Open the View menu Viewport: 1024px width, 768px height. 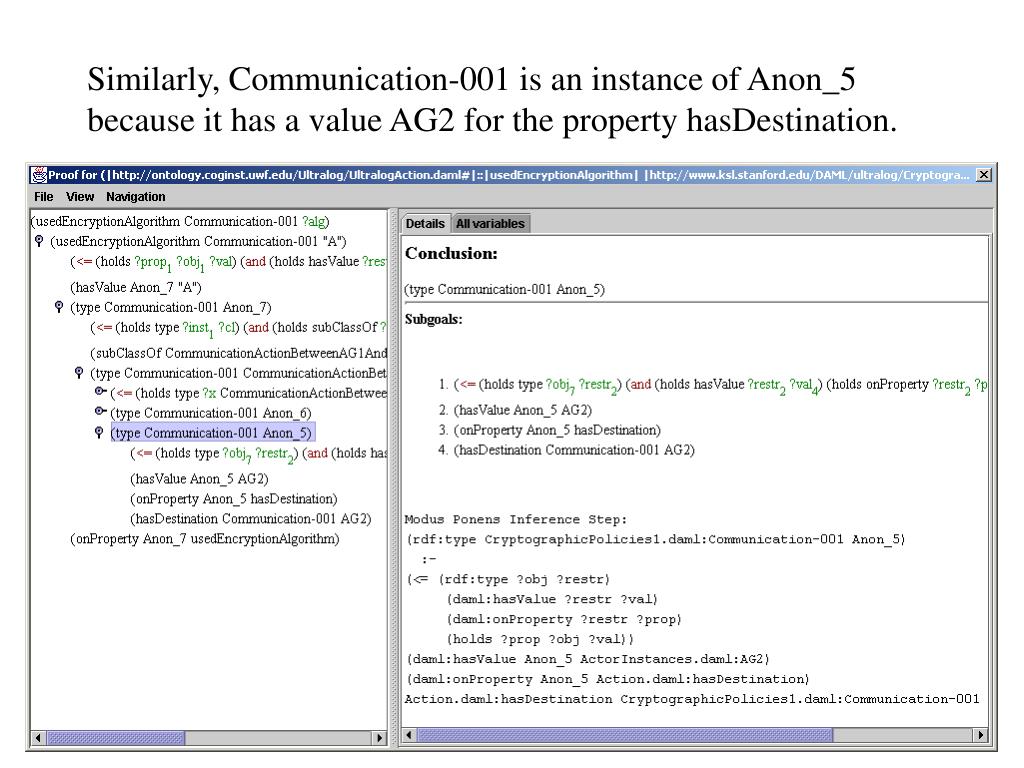(80, 197)
